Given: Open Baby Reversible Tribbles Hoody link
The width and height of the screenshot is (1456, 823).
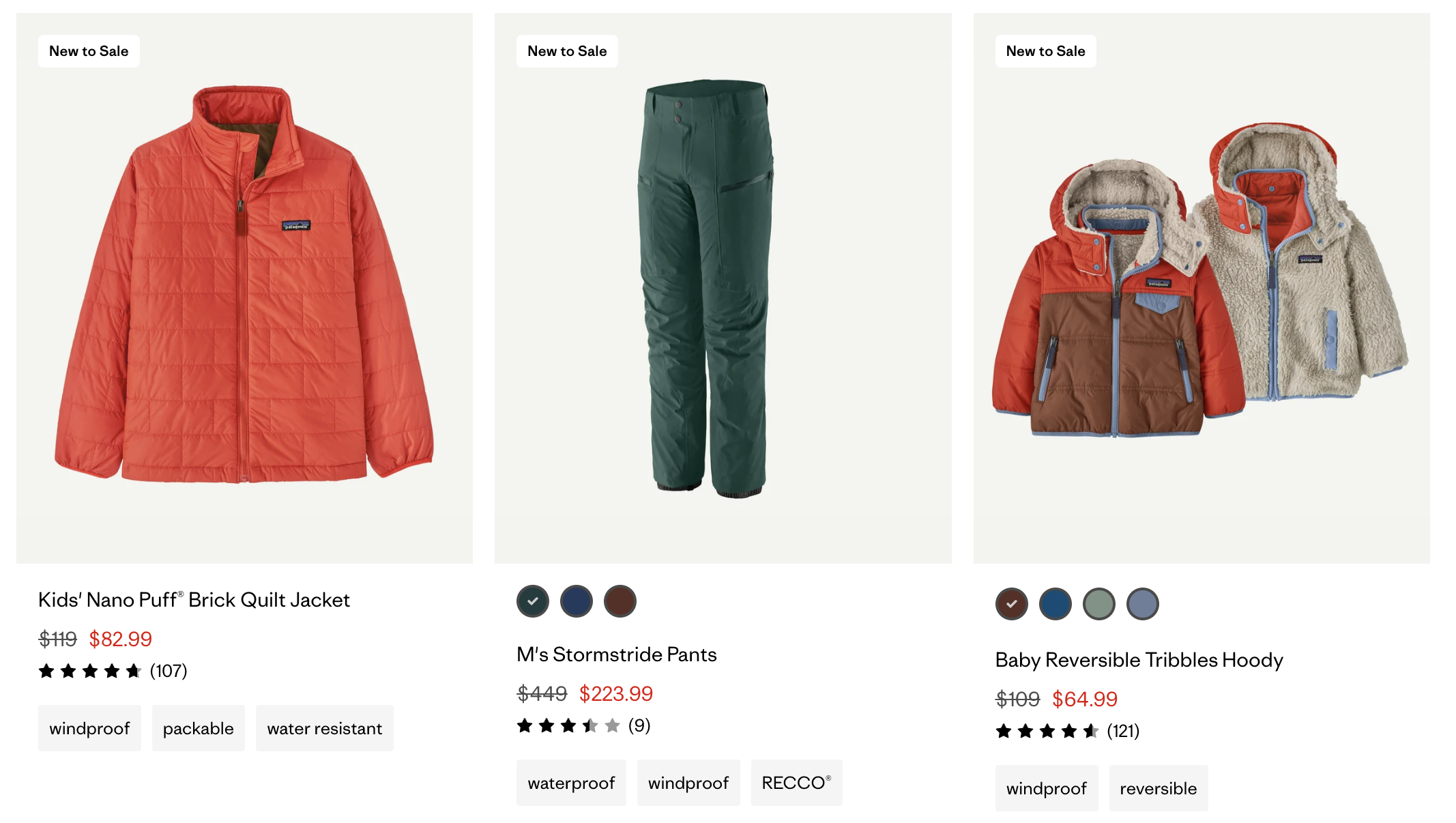Looking at the screenshot, I should (x=1139, y=660).
